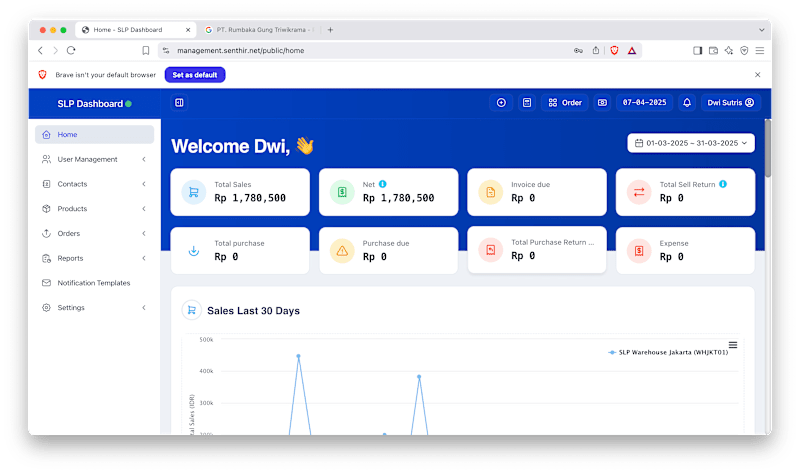Screen dimensions: 800x473
Task: Click the Total Sell Return arrows icon
Action: point(639,192)
